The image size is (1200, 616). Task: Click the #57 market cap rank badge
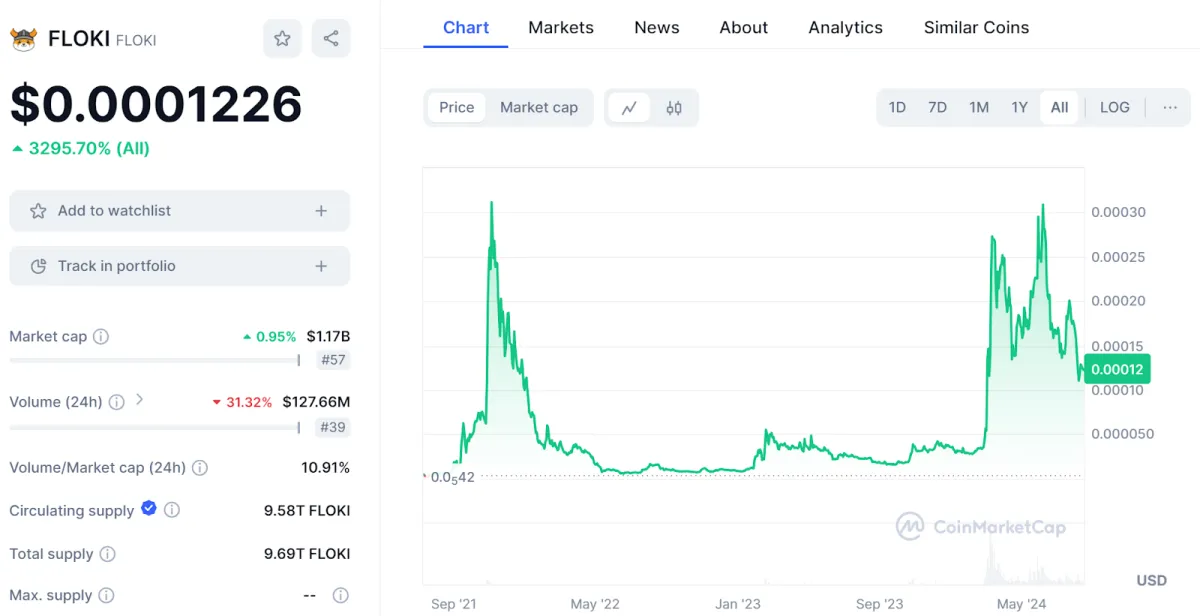[334, 360]
